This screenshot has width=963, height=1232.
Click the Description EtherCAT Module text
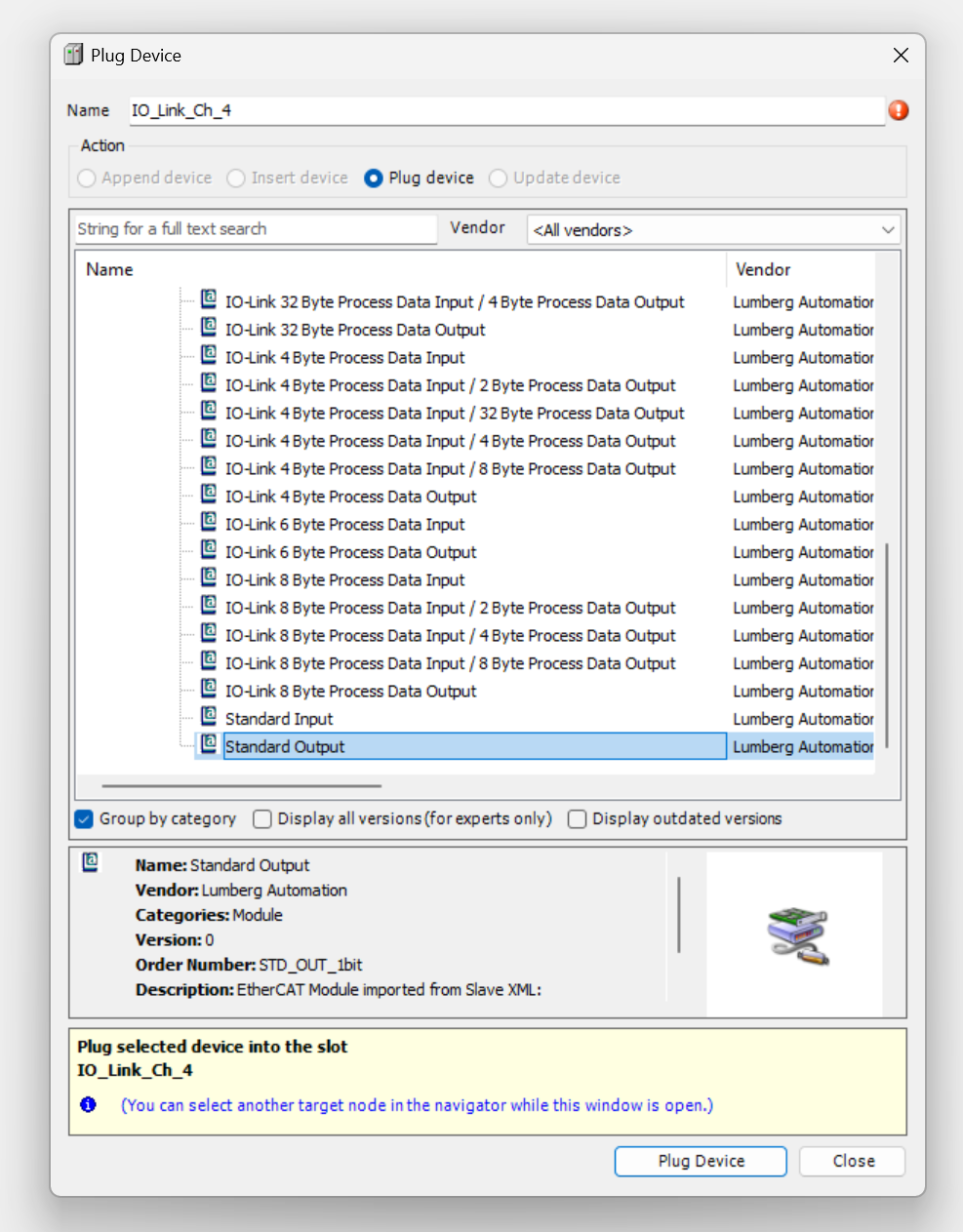tap(338, 990)
